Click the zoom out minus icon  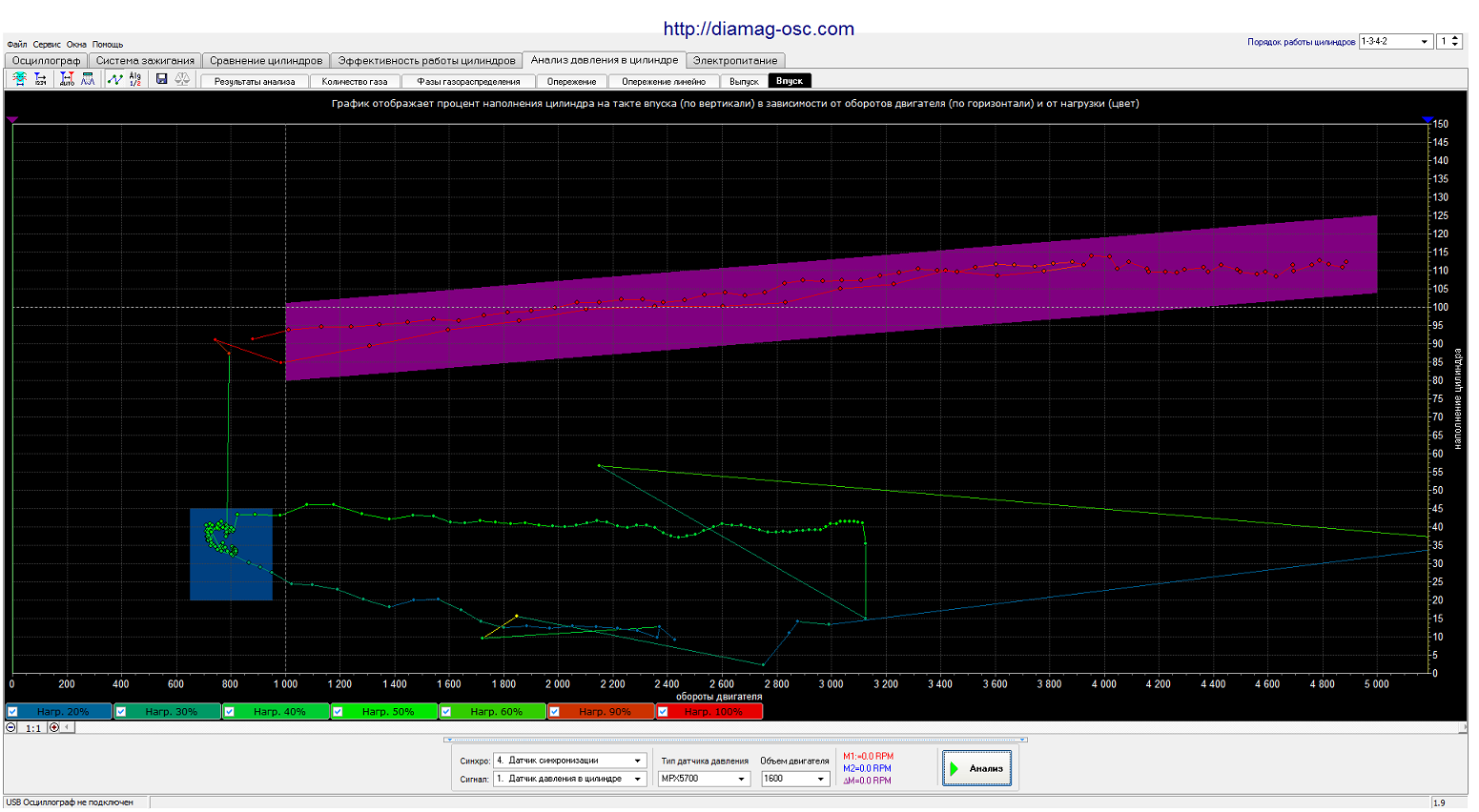(x=11, y=727)
